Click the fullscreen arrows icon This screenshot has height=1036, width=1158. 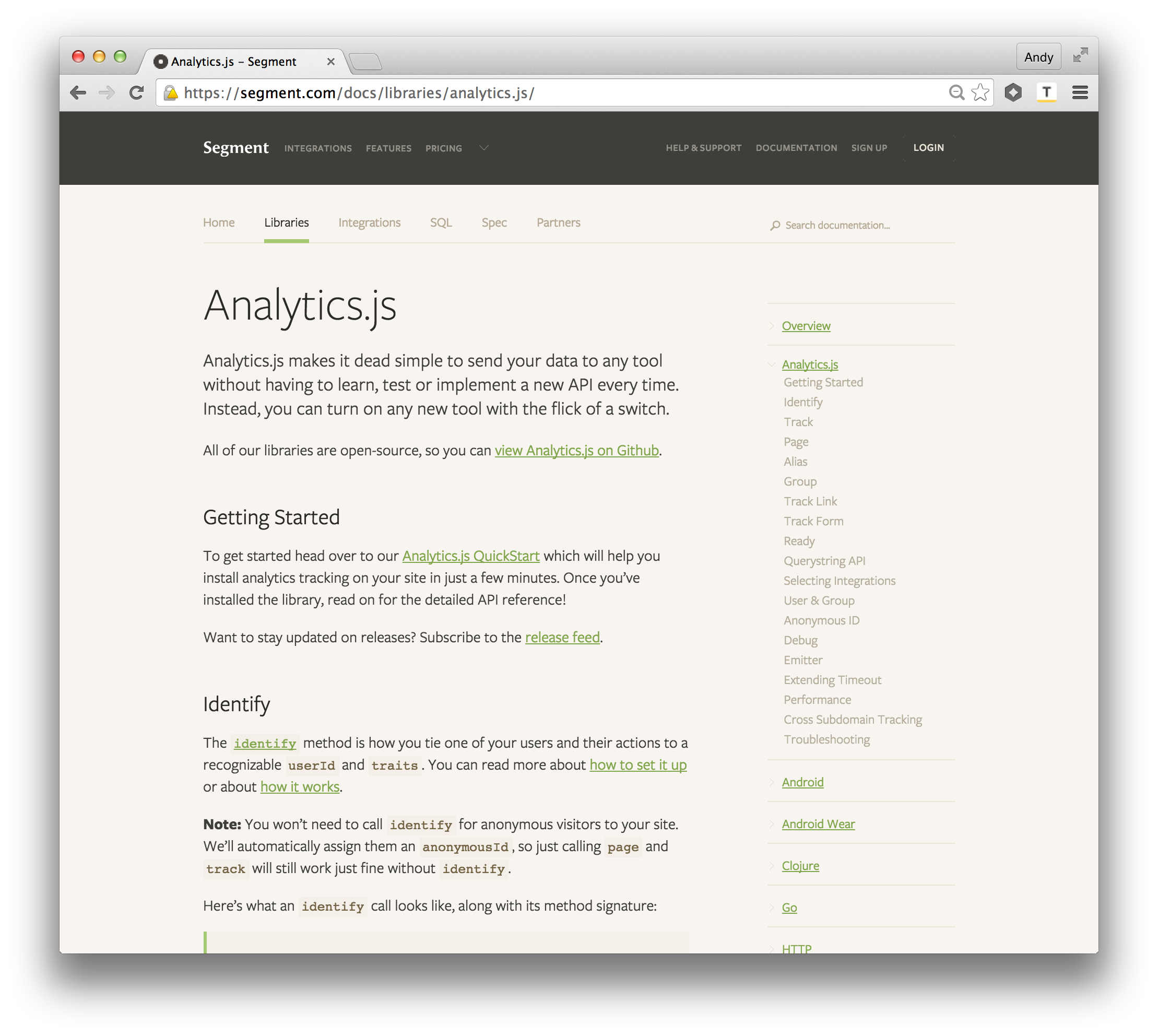(x=1080, y=56)
